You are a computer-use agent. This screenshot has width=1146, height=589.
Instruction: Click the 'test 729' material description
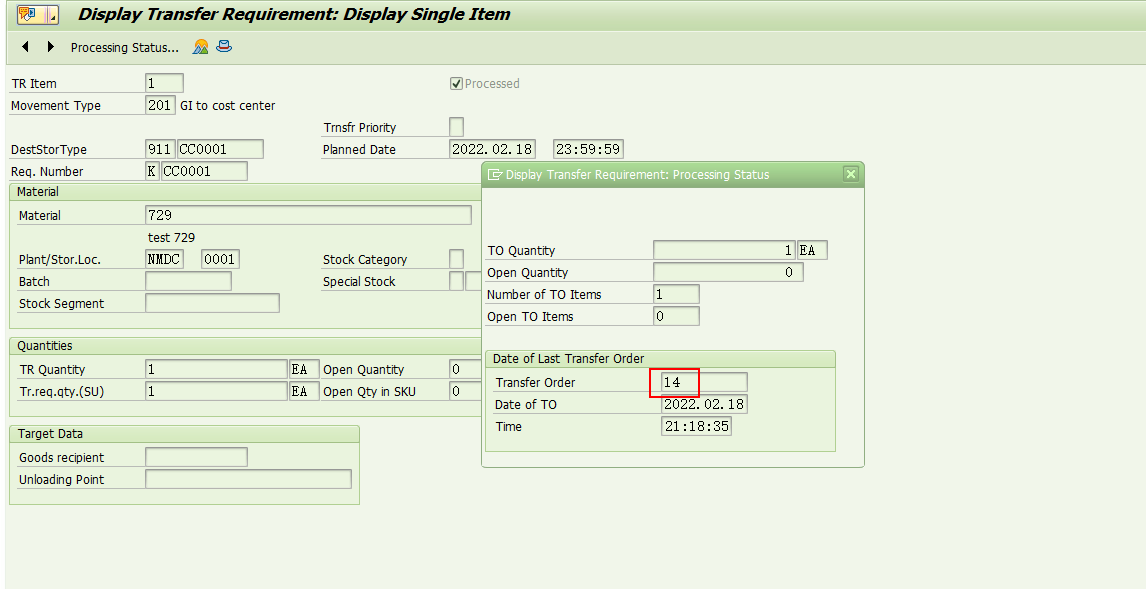(172, 238)
